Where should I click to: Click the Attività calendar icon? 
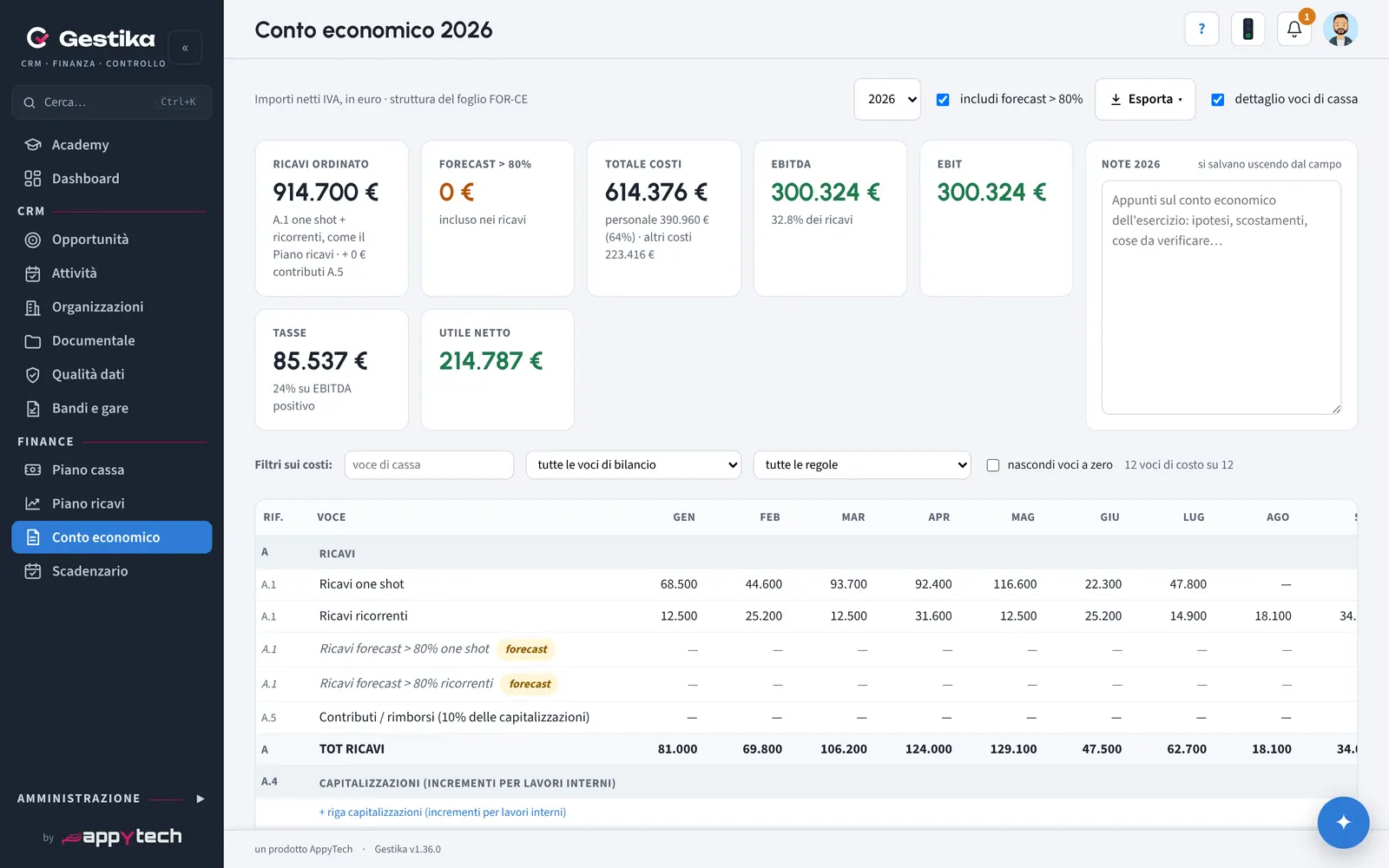tap(33, 273)
